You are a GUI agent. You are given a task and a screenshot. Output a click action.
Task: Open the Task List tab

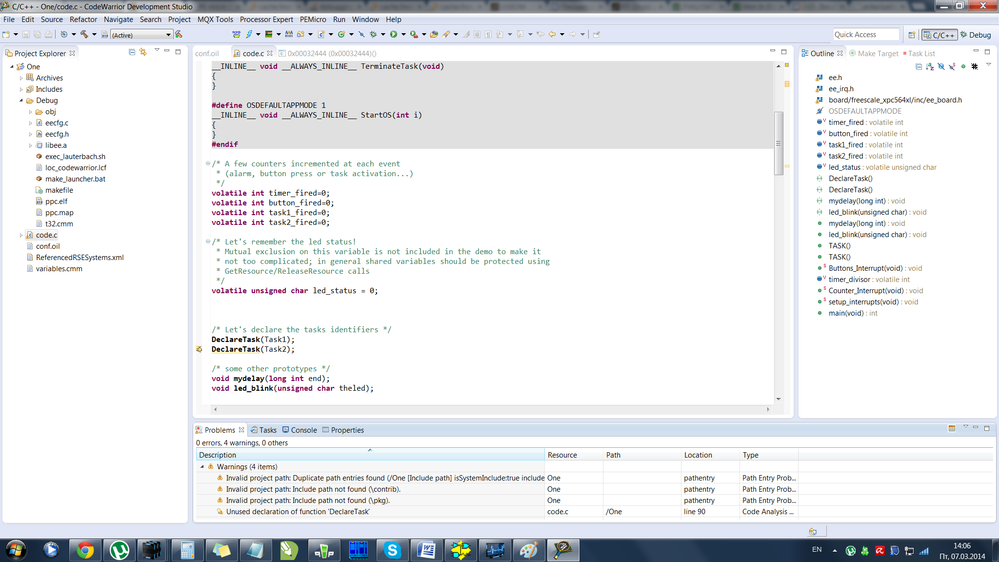(x=919, y=54)
